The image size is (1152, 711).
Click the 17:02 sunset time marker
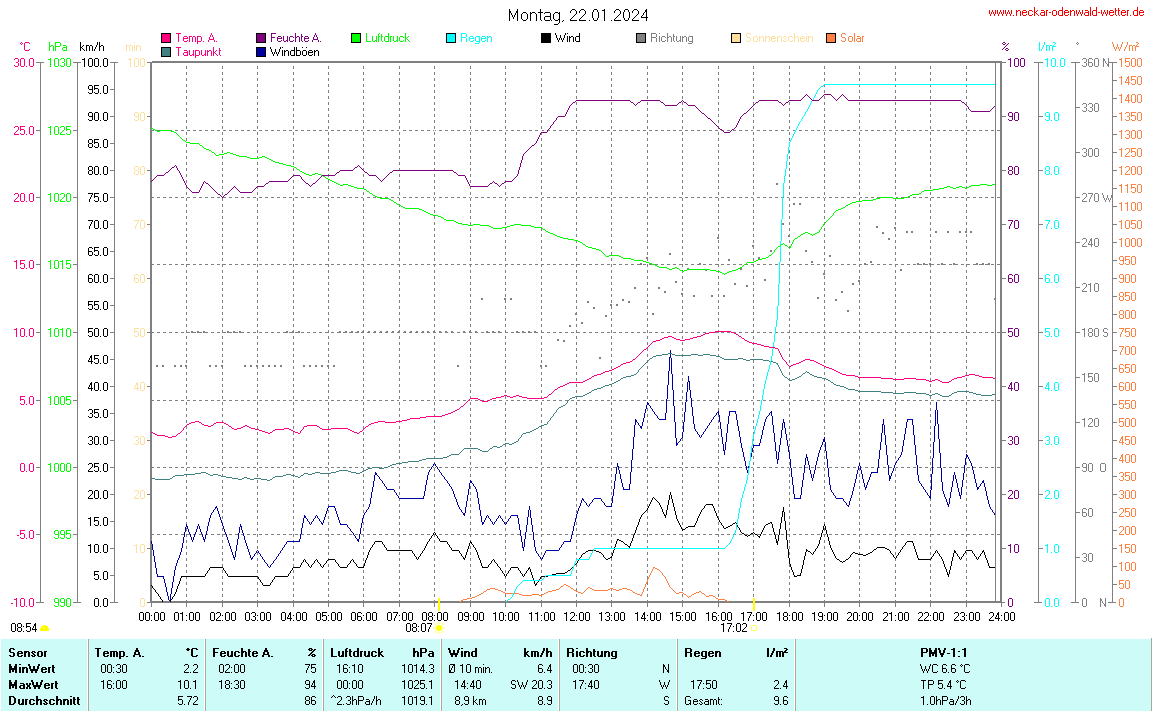733,628
